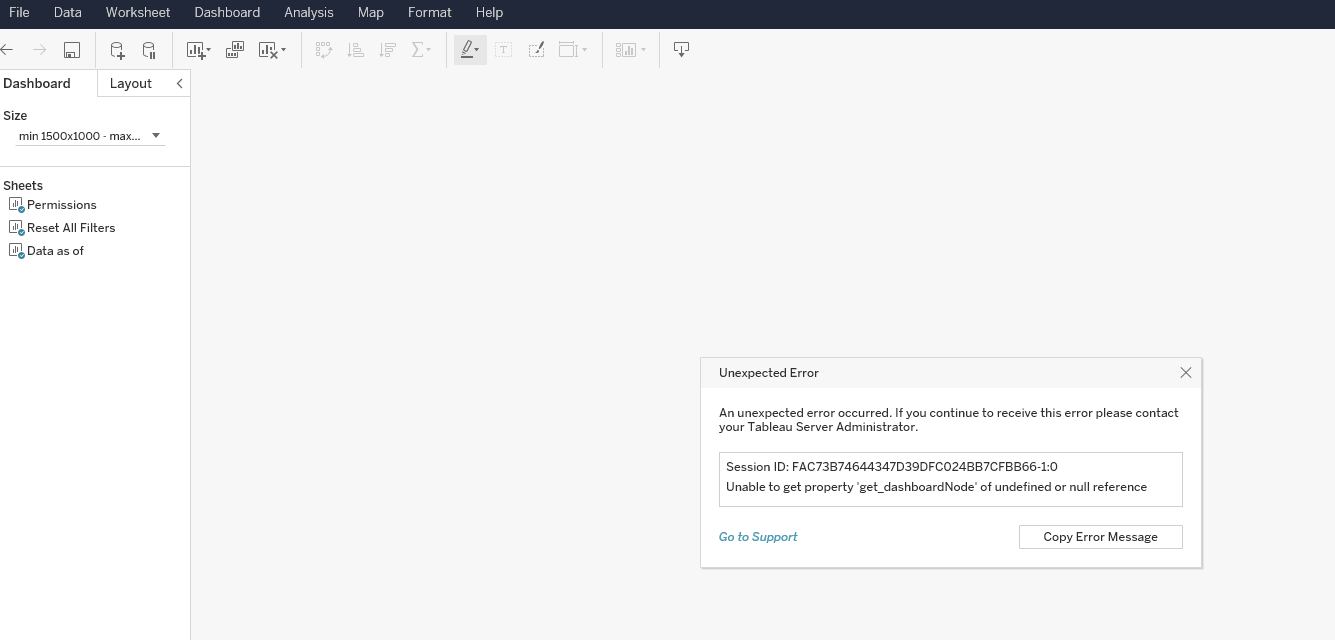Click the Copy Error Message button
1335x640 pixels.
click(1100, 537)
